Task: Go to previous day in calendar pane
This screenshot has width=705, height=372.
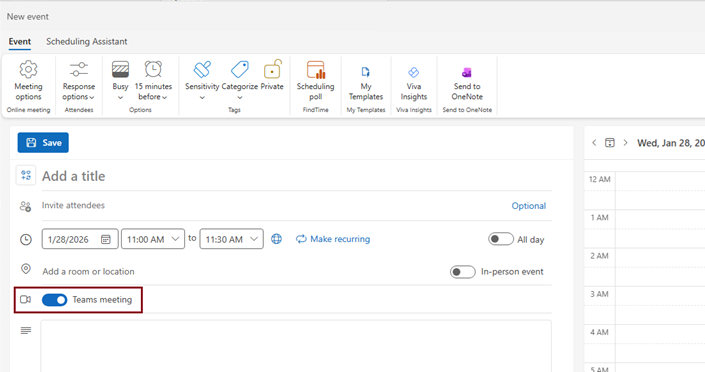Action: pyautogui.click(x=594, y=143)
